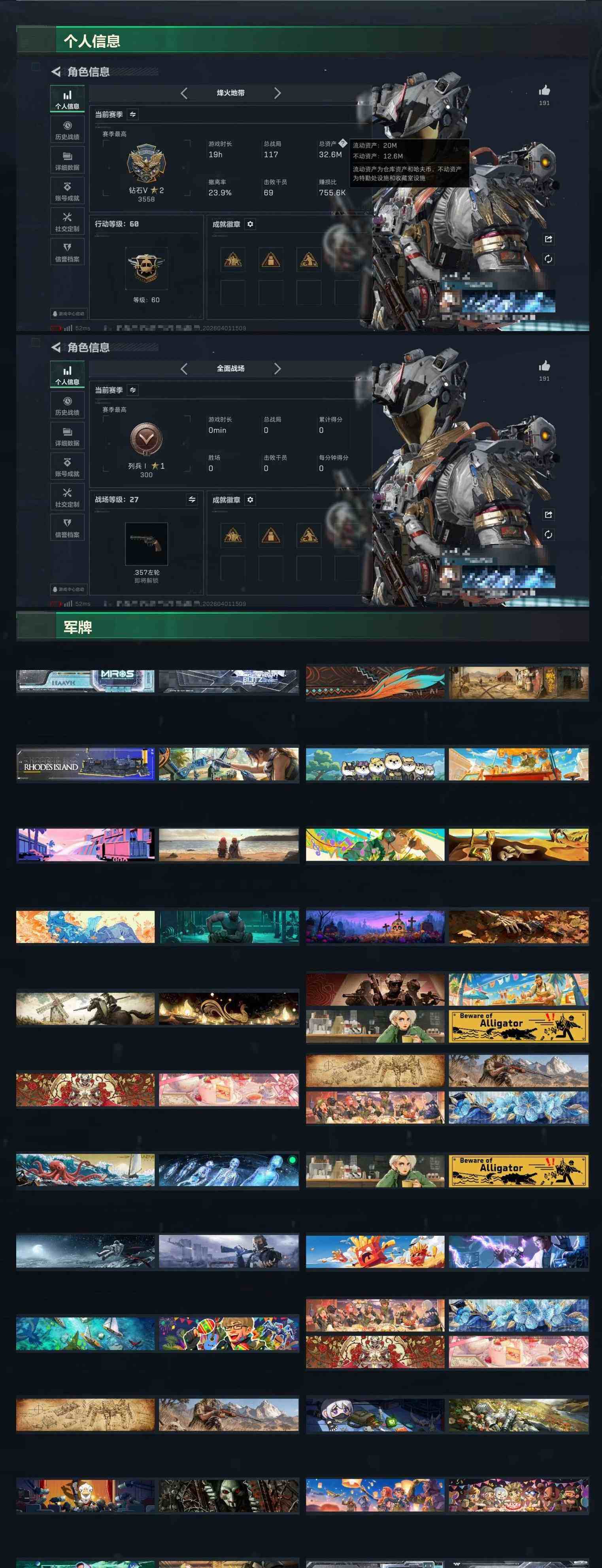This screenshot has width=602, height=1568.
Task: Open 详细数据 tab in 全面战场 panel
Action: pos(67,437)
